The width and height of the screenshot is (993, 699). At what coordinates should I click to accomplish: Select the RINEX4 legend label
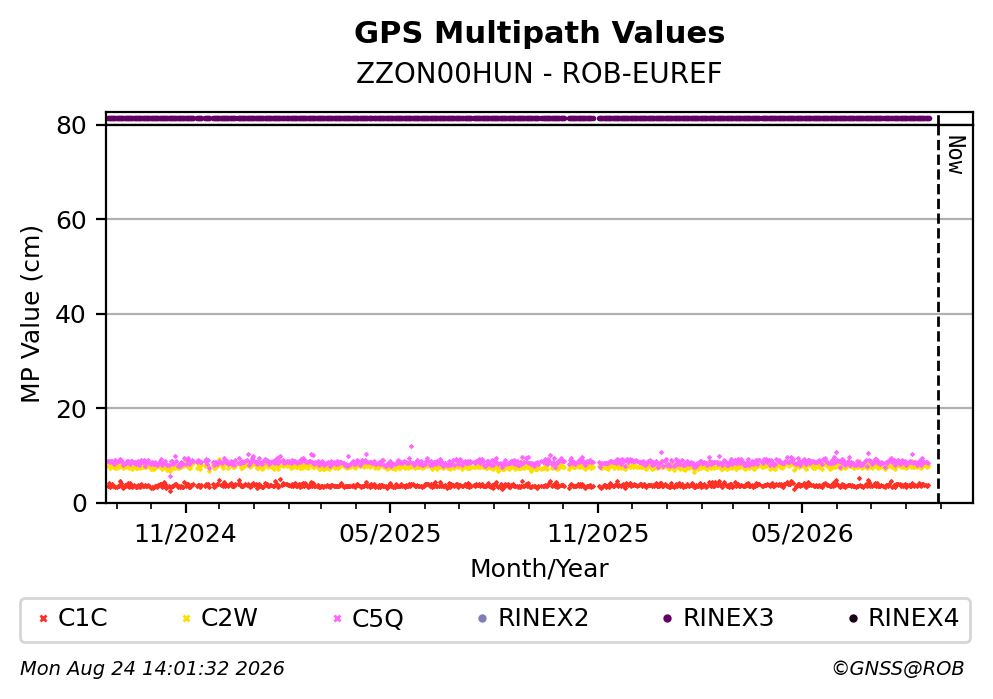point(913,618)
